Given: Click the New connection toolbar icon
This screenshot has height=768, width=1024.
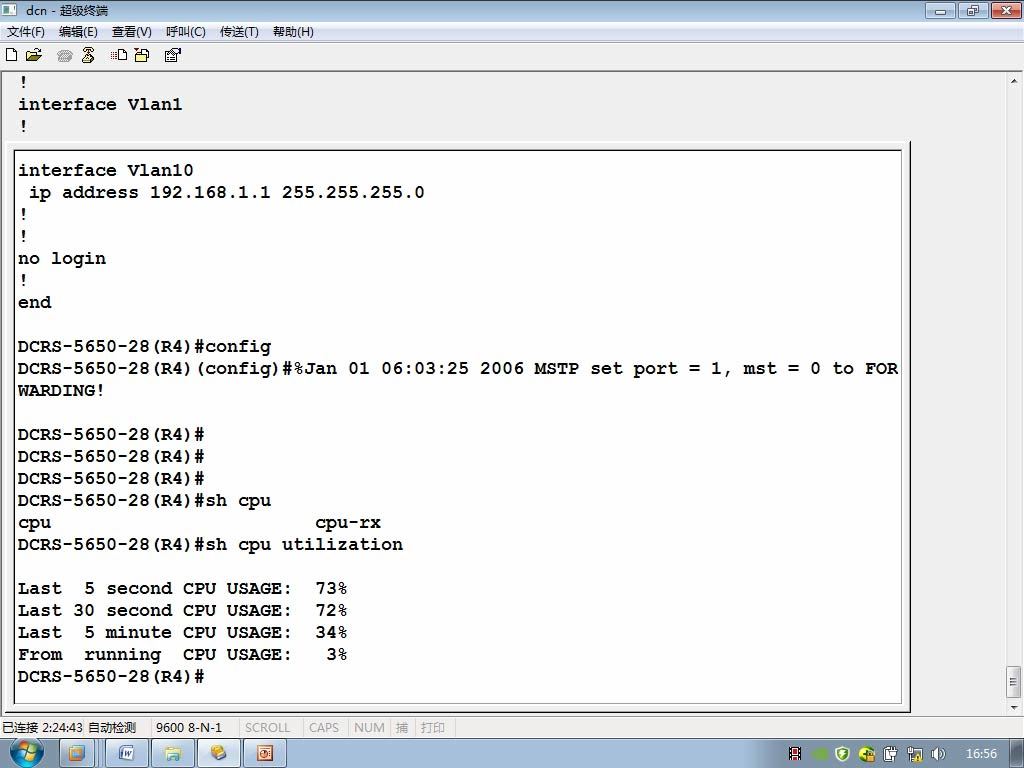Looking at the screenshot, I should tap(11, 55).
